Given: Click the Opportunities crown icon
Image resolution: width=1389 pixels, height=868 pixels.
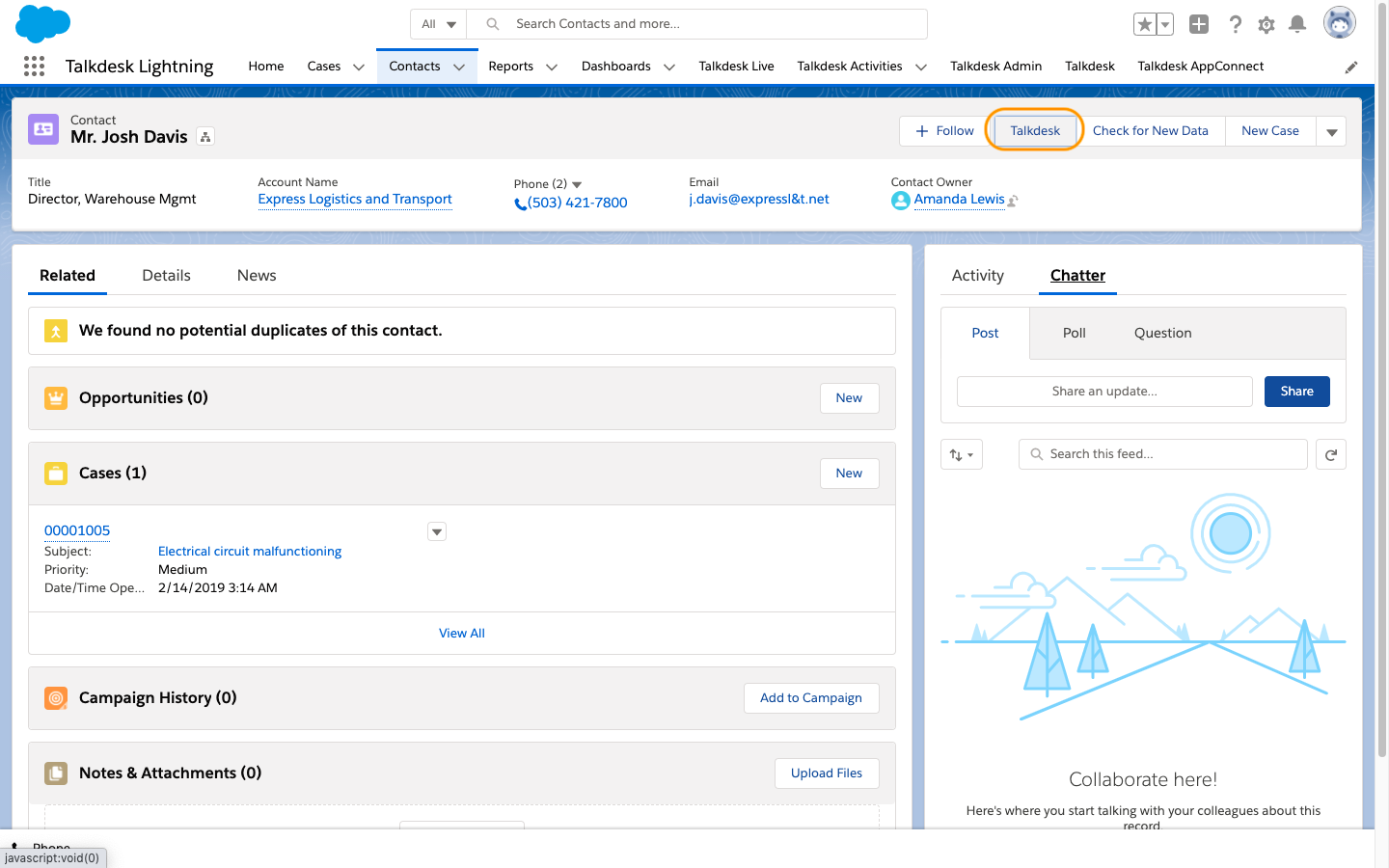Looking at the screenshot, I should coord(56,398).
